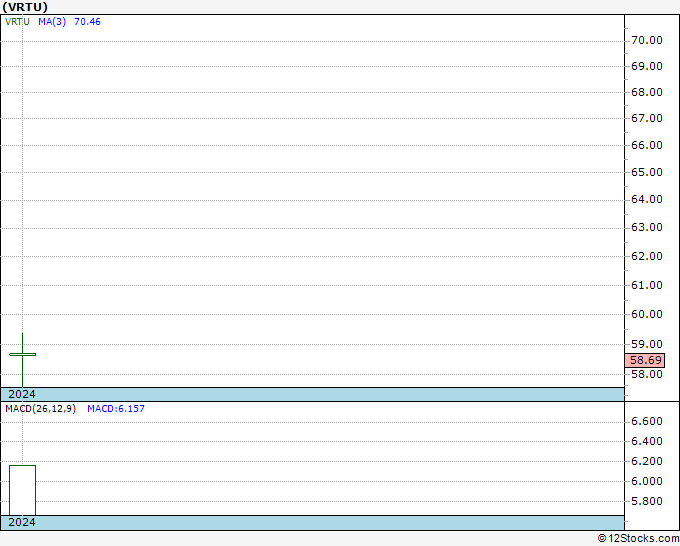
Task: Click the MACD histogram bar
Action: (23, 490)
